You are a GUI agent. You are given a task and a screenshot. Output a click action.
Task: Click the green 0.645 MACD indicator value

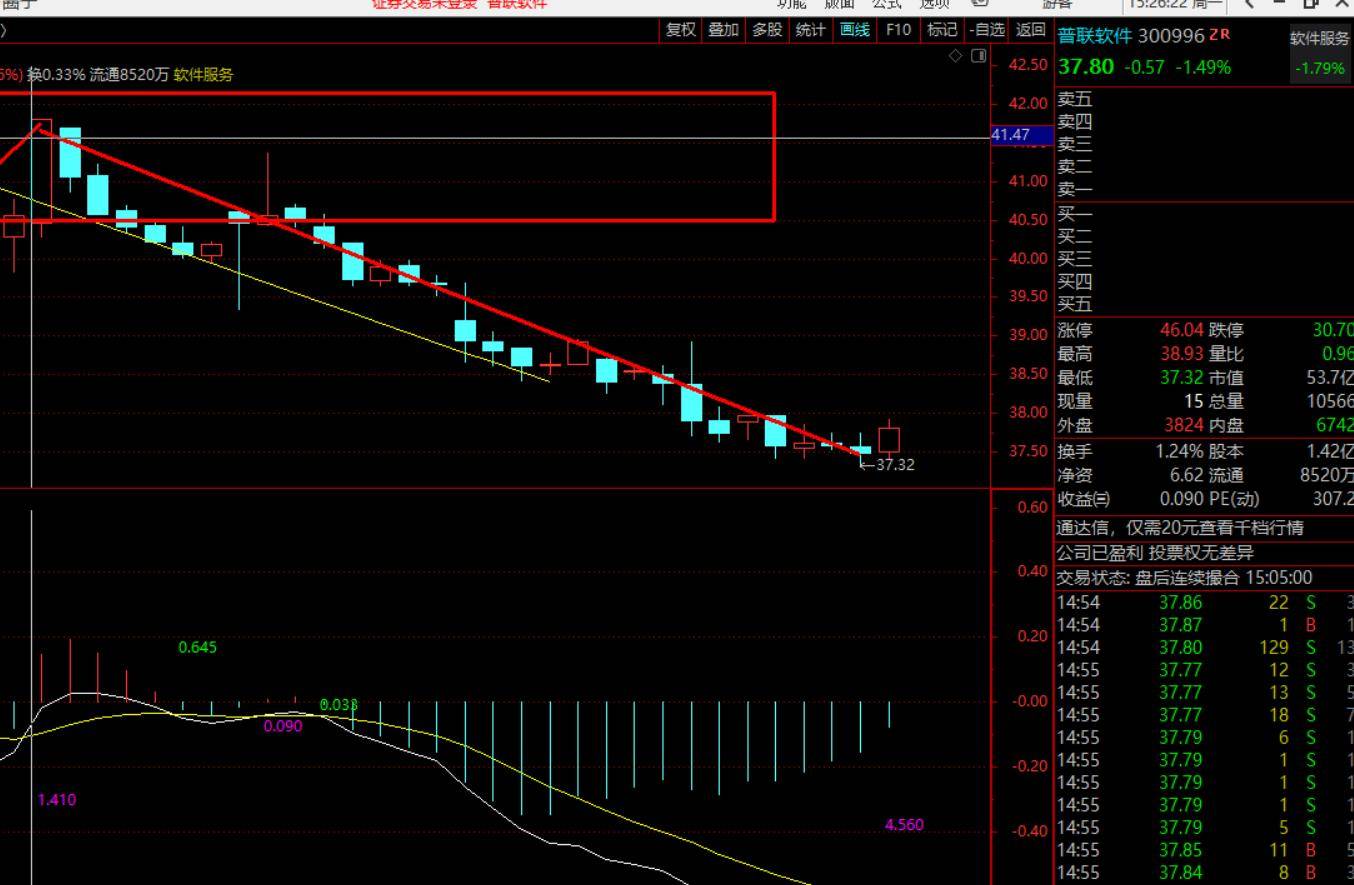pyautogui.click(x=197, y=648)
